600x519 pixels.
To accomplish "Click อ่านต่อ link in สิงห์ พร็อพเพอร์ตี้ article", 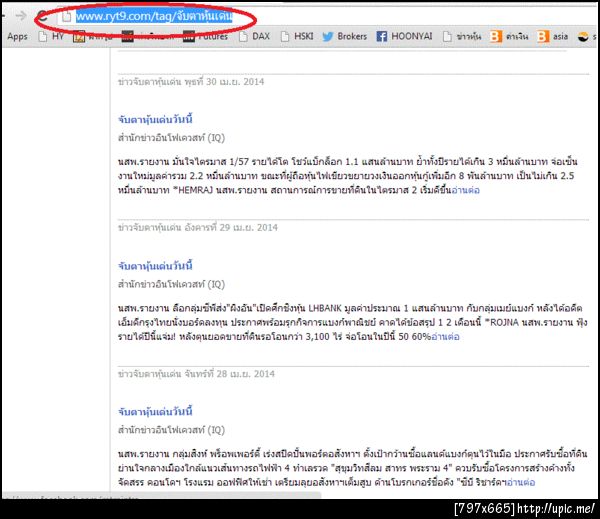I will [521, 482].
